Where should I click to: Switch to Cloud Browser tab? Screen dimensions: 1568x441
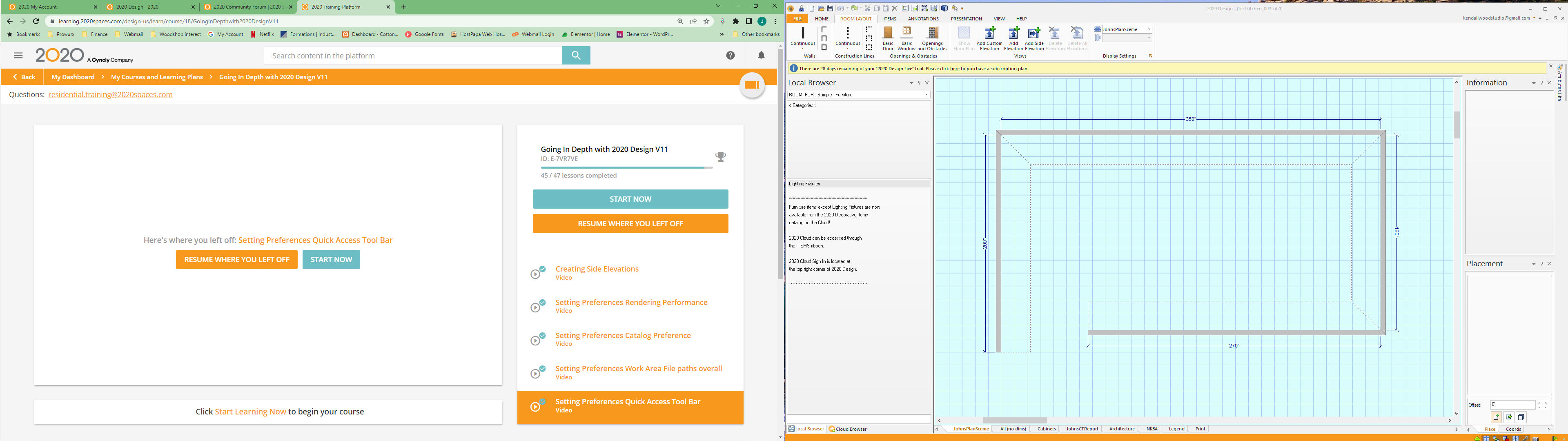pyautogui.click(x=848, y=429)
